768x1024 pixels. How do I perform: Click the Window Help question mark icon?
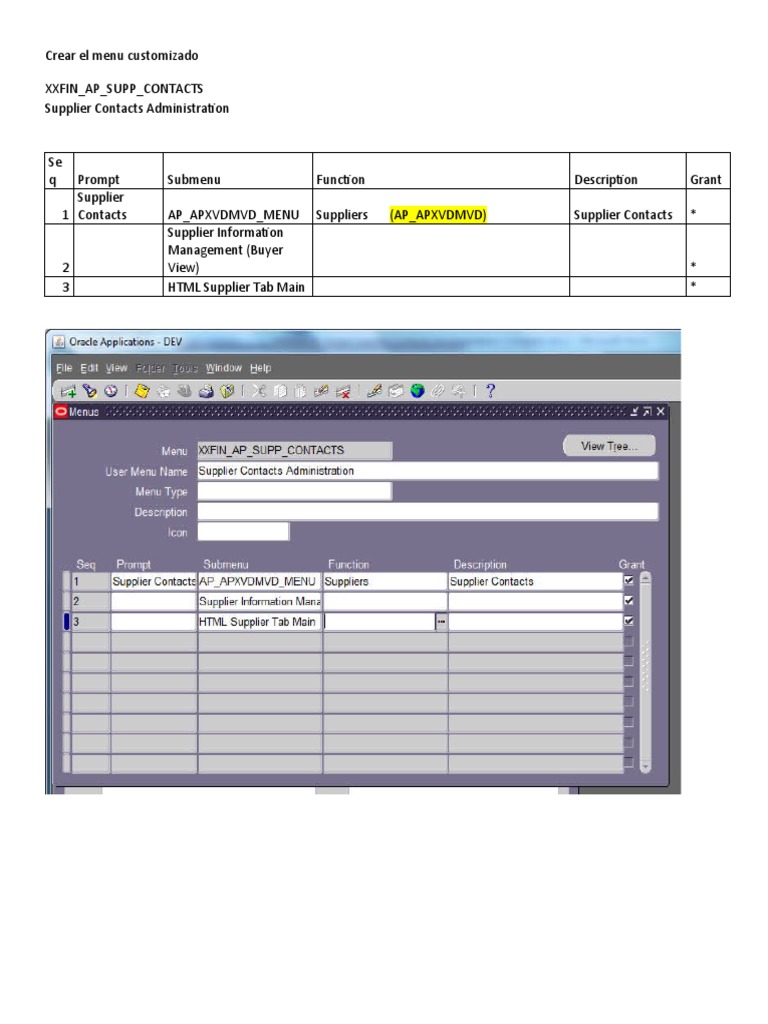(x=490, y=391)
